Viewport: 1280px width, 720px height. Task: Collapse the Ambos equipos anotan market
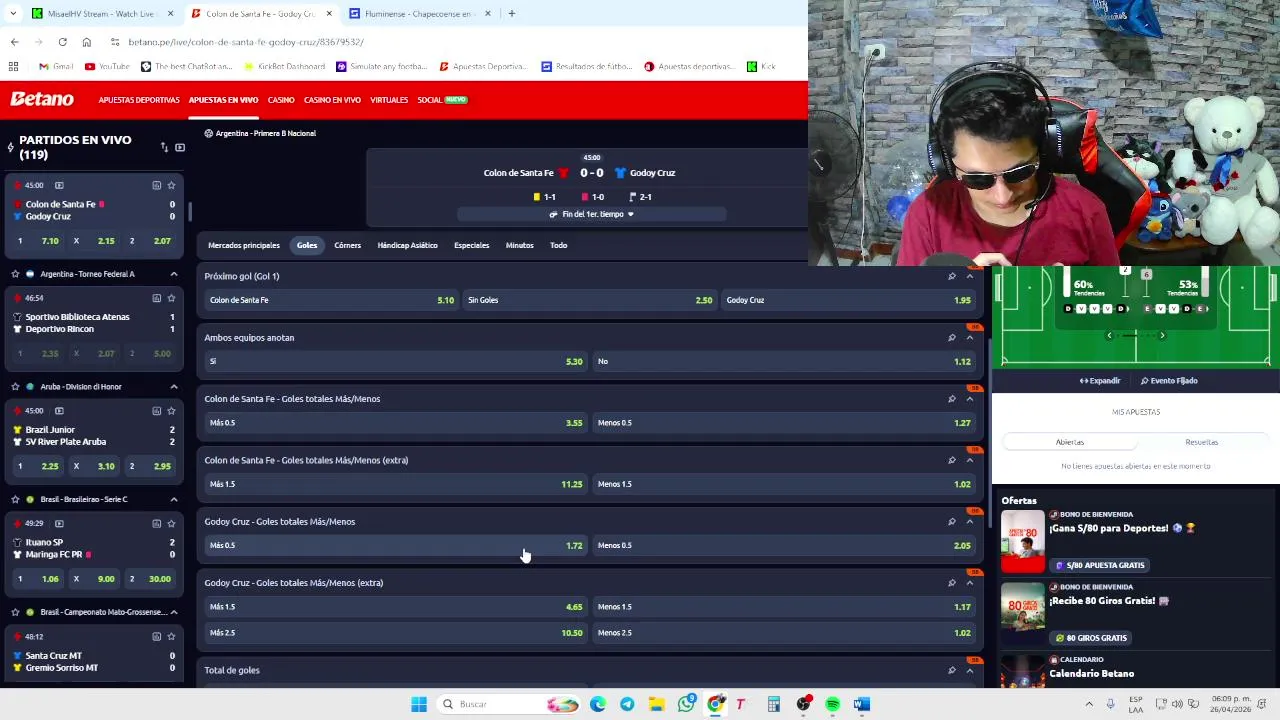pos(969,338)
